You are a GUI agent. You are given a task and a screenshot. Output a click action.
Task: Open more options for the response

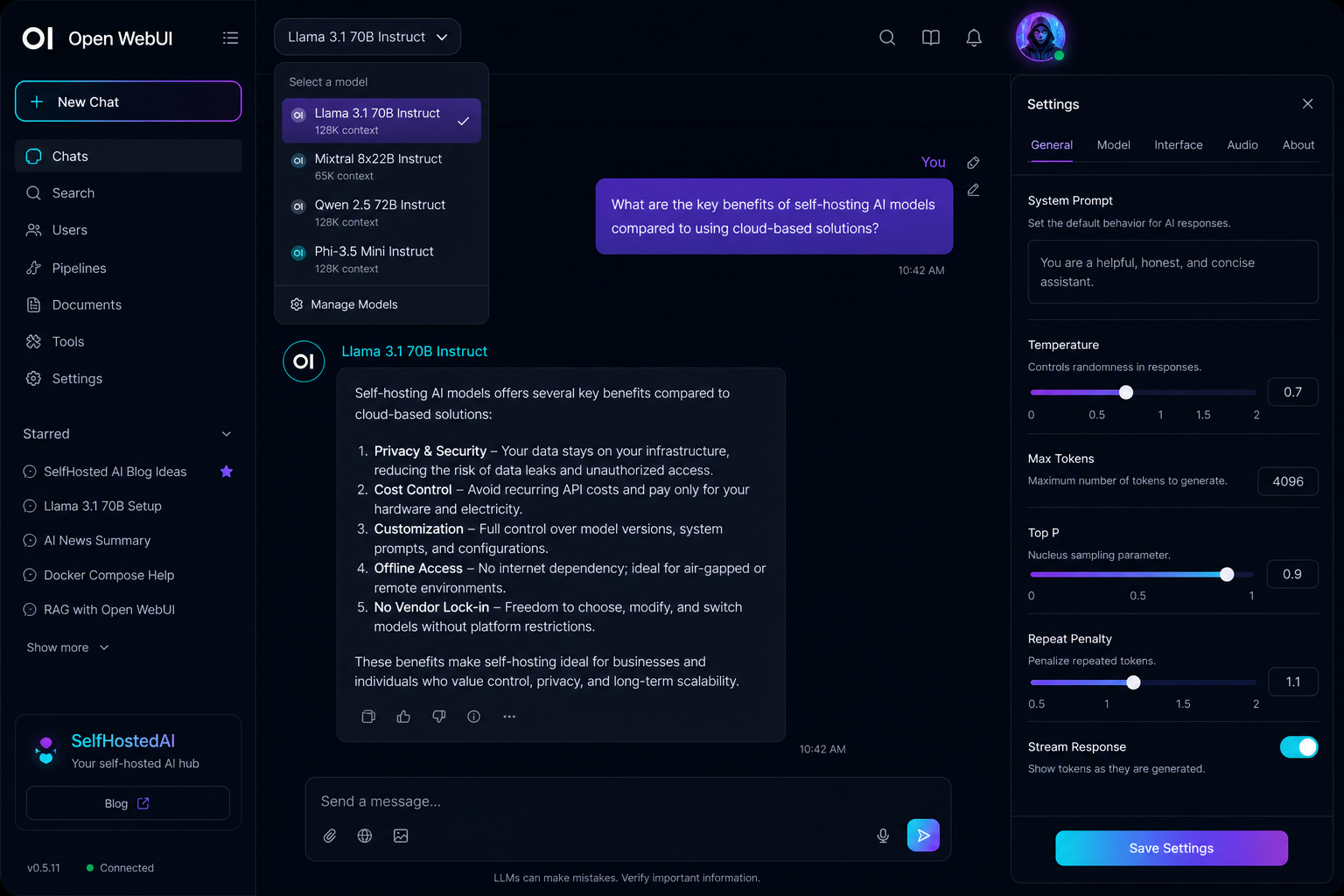[509, 717]
